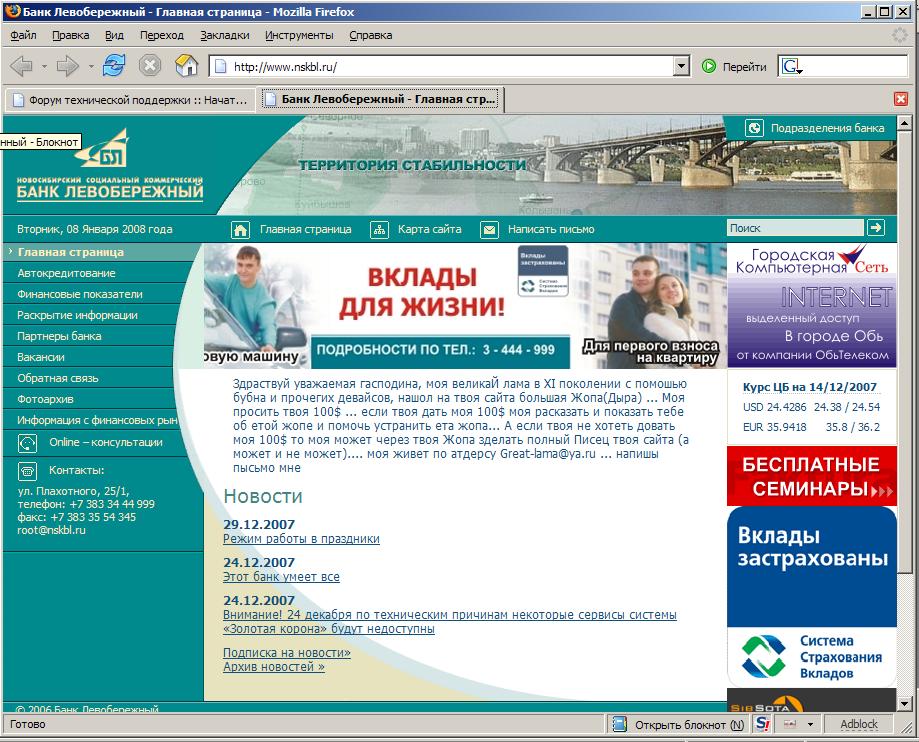Open the Справка menu

[370, 35]
